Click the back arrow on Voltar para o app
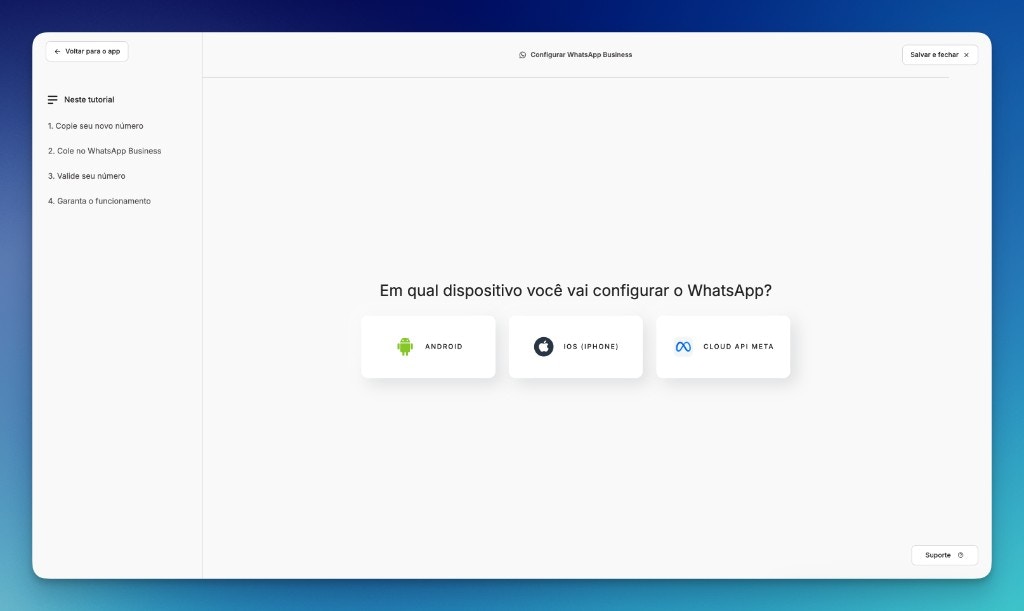 point(58,51)
